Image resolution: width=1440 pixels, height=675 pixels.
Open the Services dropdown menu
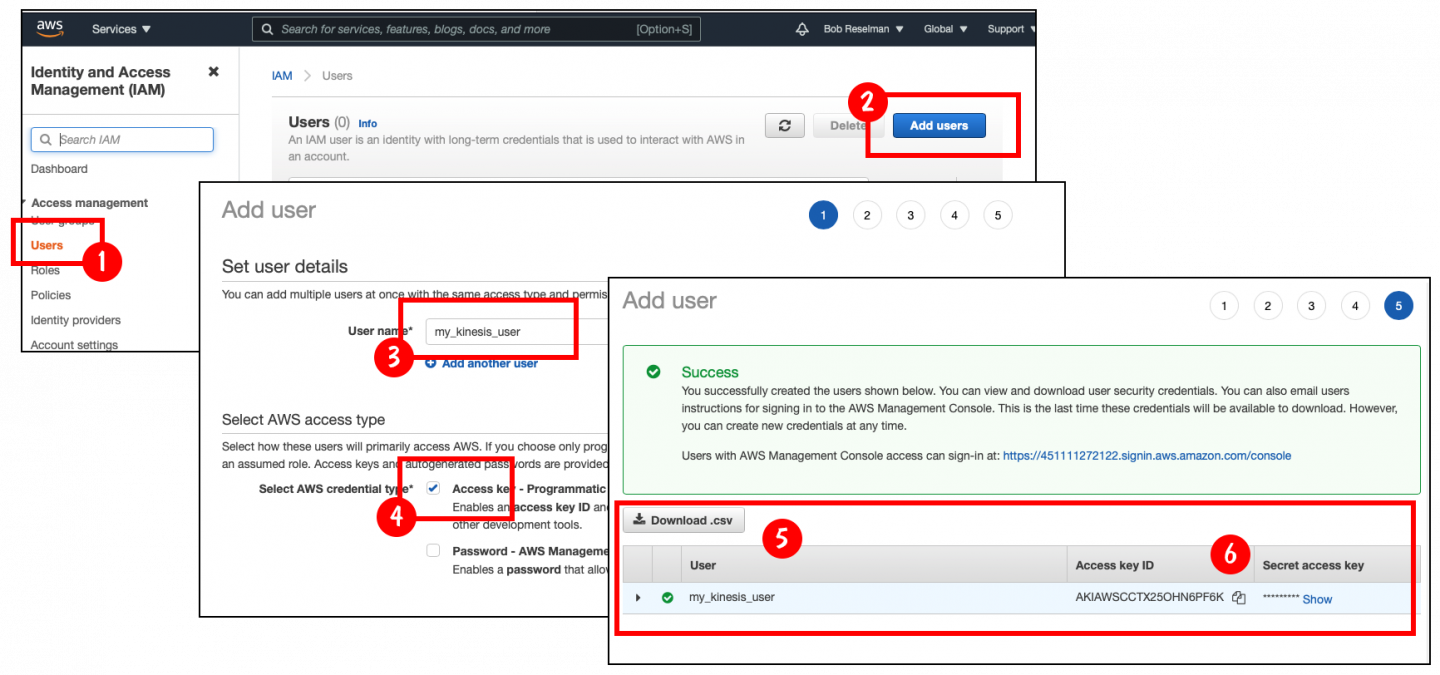click(x=121, y=29)
